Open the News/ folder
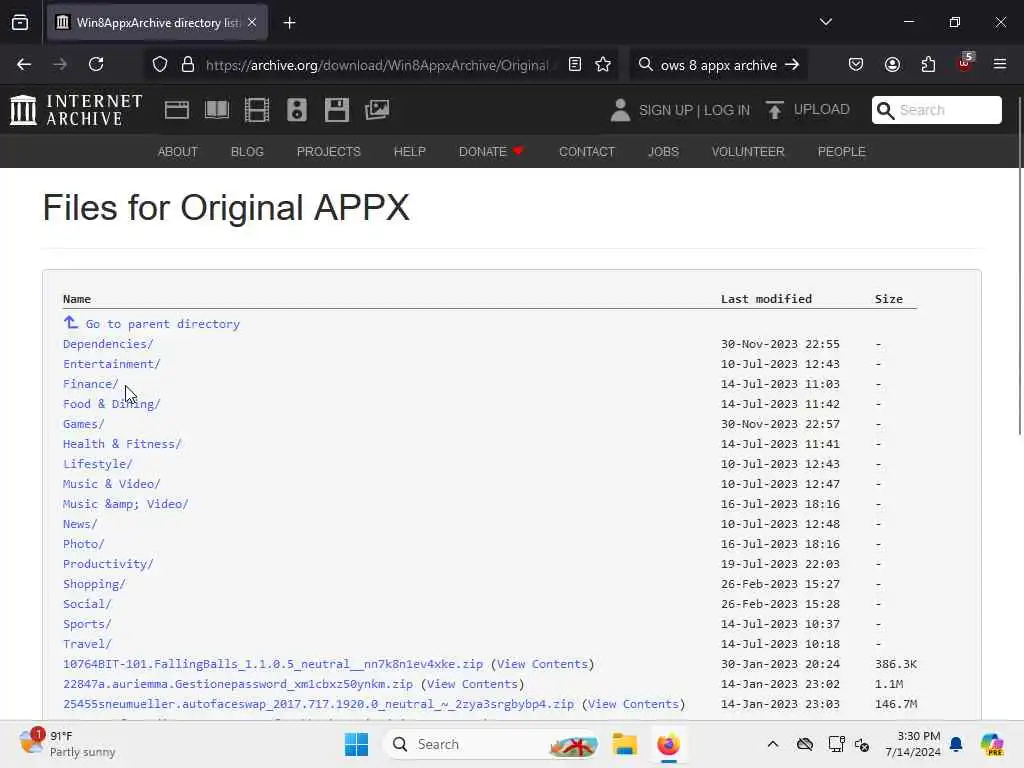The width and height of the screenshot is (1024, 768). (80, 524)
